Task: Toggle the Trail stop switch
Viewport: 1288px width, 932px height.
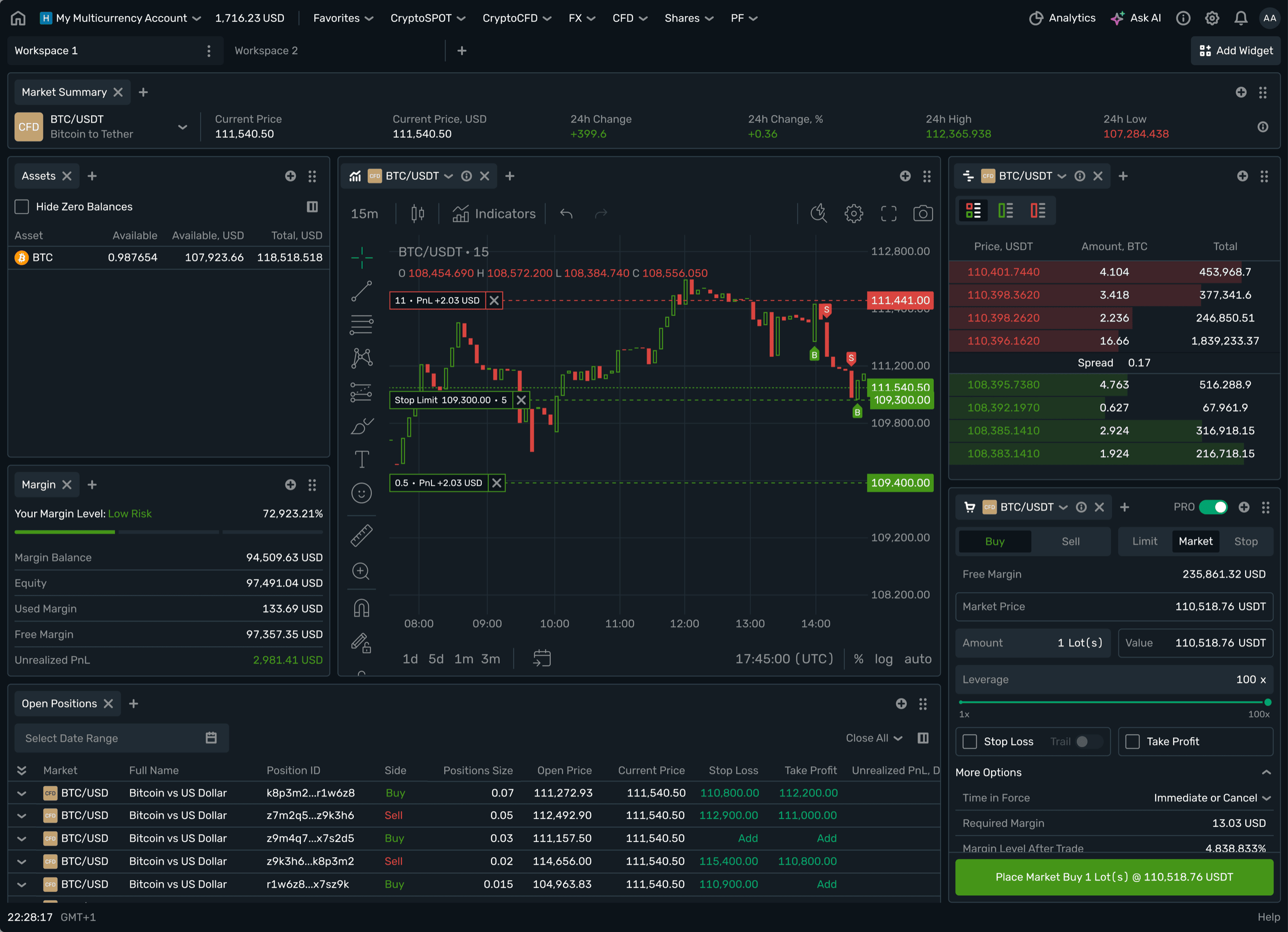Action: click(1089, 741)
